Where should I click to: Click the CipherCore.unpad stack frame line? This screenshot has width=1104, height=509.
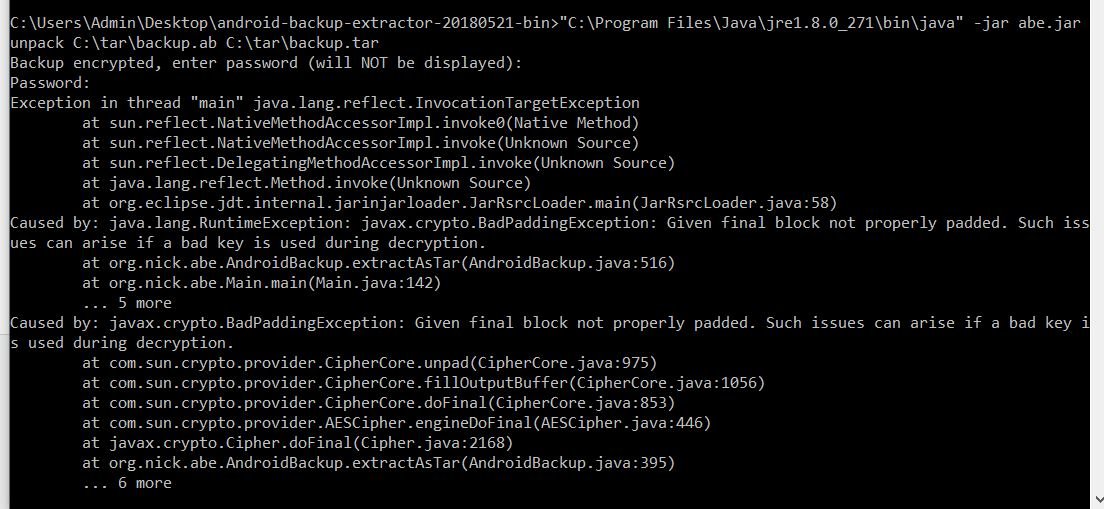(369, 363)
